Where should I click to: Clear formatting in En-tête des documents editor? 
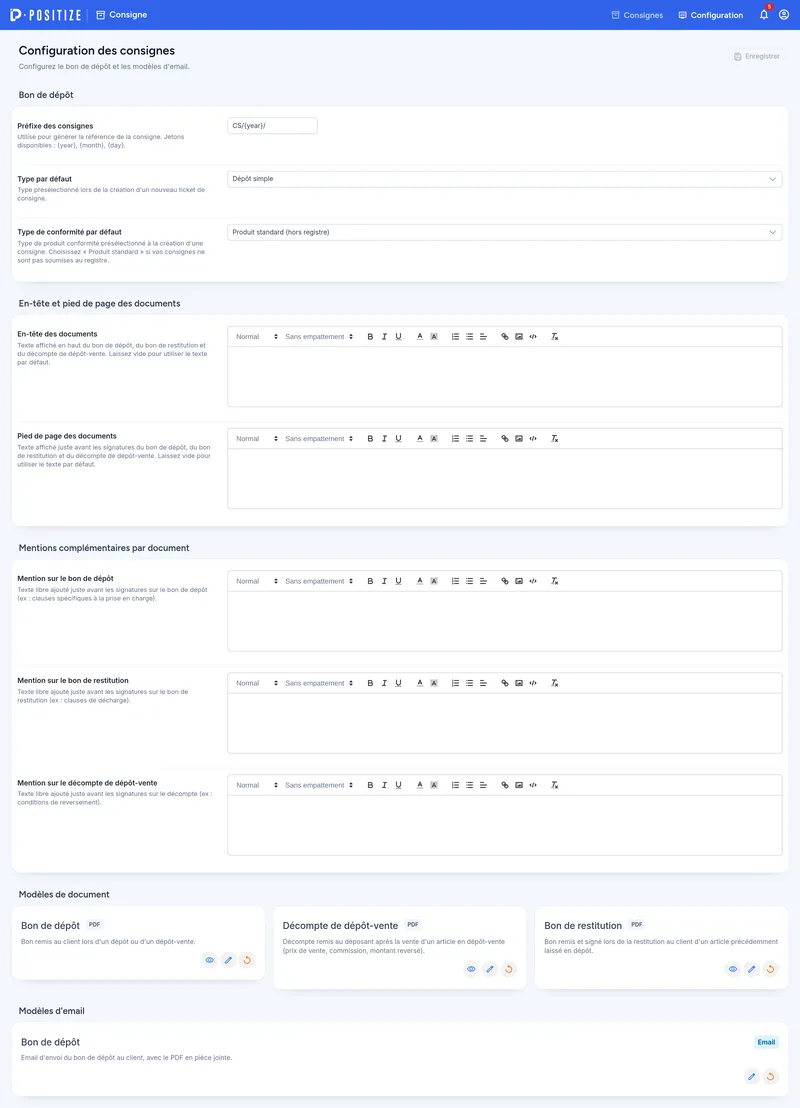click(x=555, y=336)
